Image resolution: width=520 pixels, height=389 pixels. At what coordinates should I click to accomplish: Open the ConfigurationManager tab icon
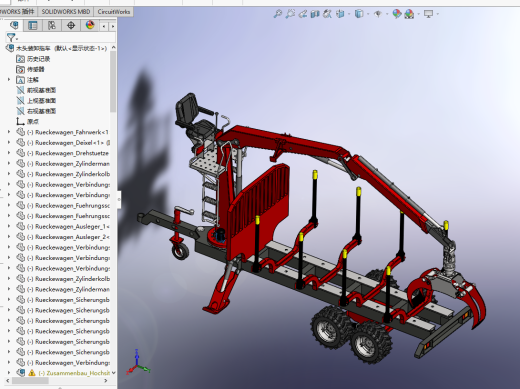(x=52, y=25)
